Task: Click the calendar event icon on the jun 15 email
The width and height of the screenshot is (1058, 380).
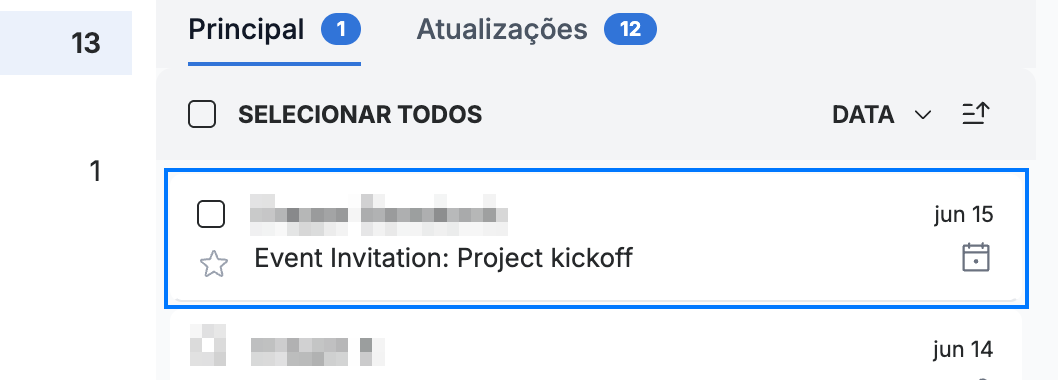Action: click(x=976, y=258)
